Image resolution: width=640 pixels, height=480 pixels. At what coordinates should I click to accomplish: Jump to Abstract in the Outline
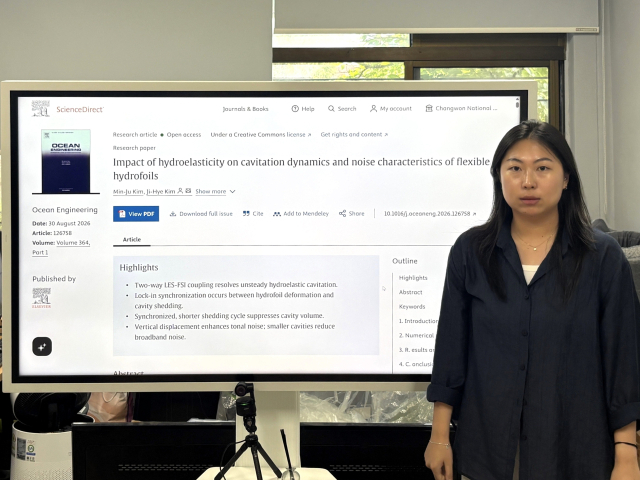pos(411,292)
